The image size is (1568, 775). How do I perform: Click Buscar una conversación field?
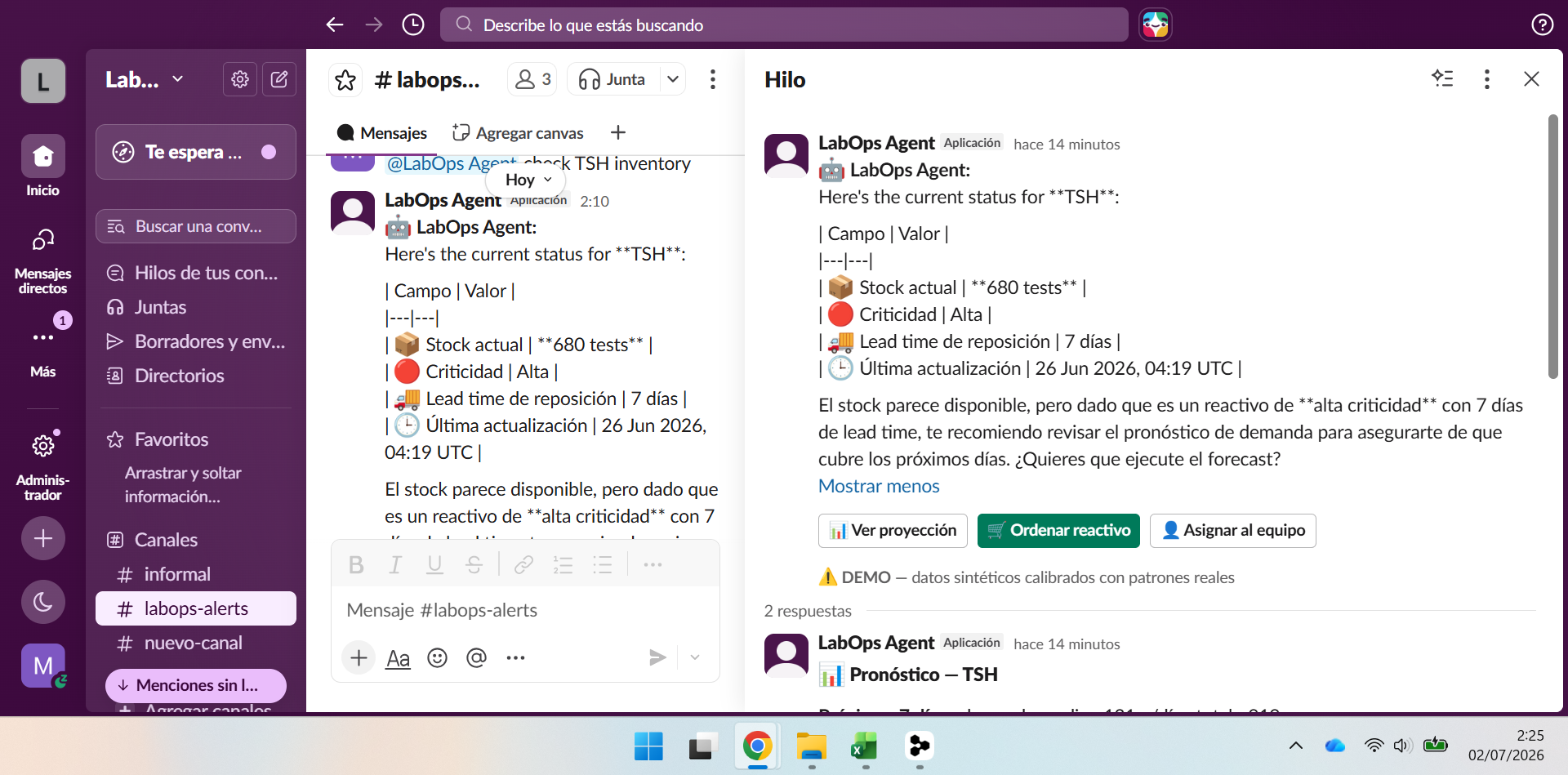coord(196,226)
